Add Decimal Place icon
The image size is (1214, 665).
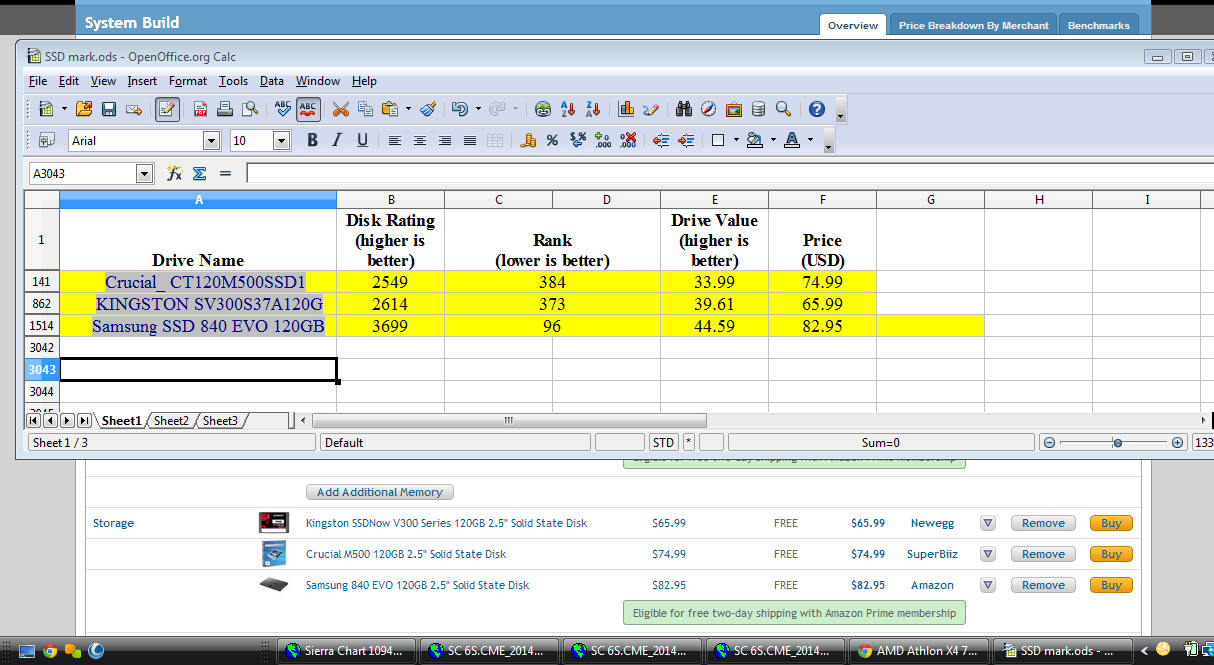click(x=602, y=141)
